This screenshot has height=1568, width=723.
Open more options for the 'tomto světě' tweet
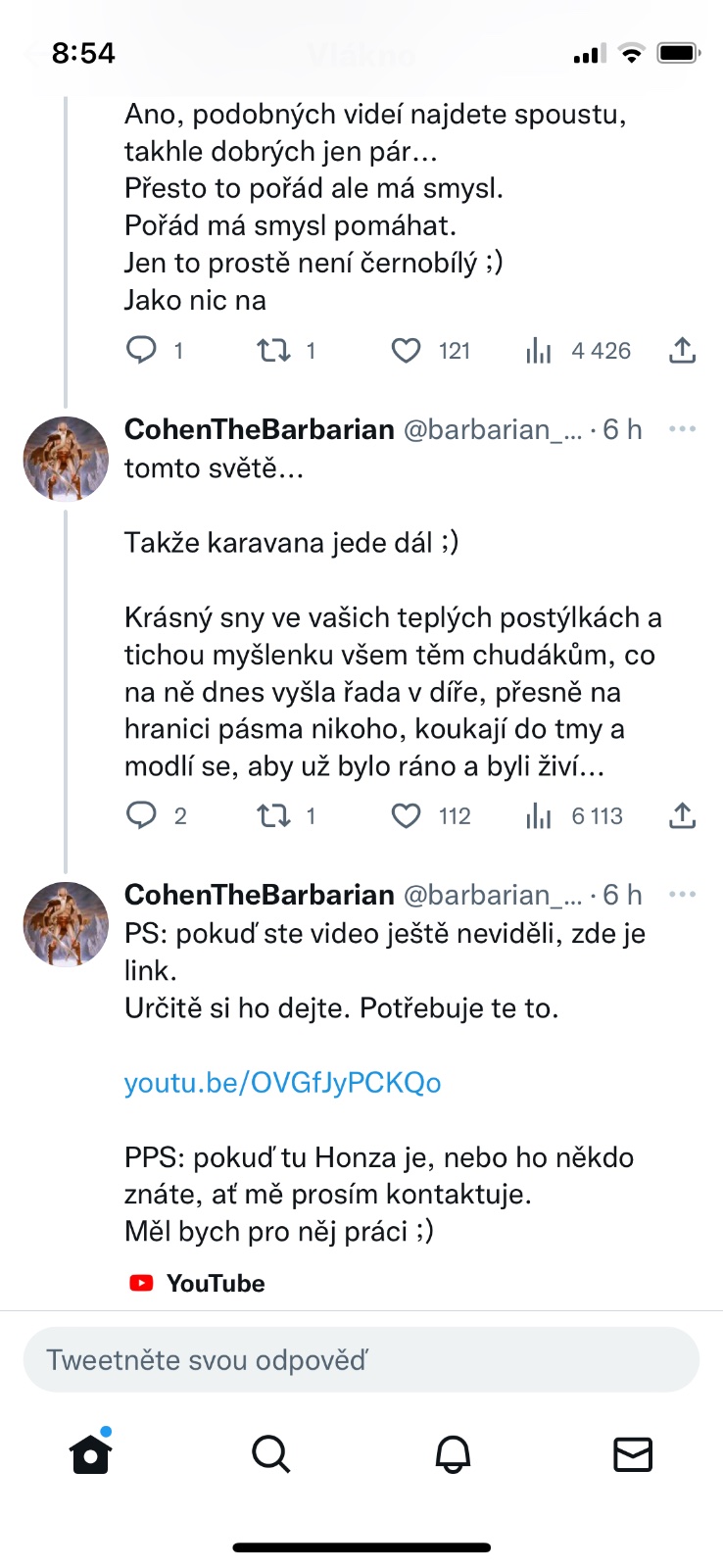[x=682, y=429]
